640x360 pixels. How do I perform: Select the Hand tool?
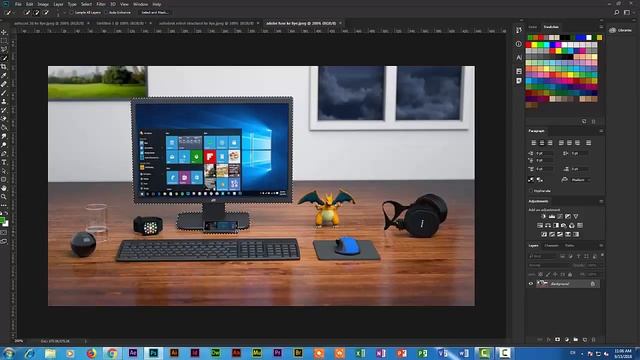click(4, 188)
